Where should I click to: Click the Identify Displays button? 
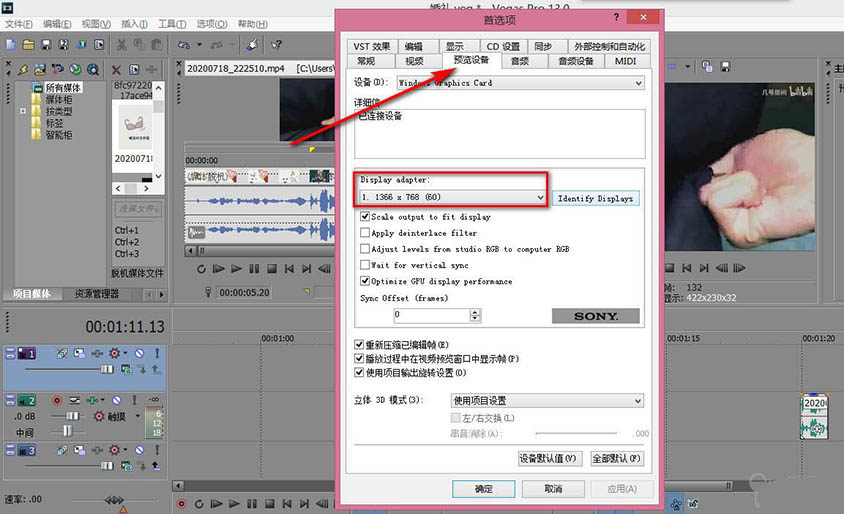[x=596, y=199]
